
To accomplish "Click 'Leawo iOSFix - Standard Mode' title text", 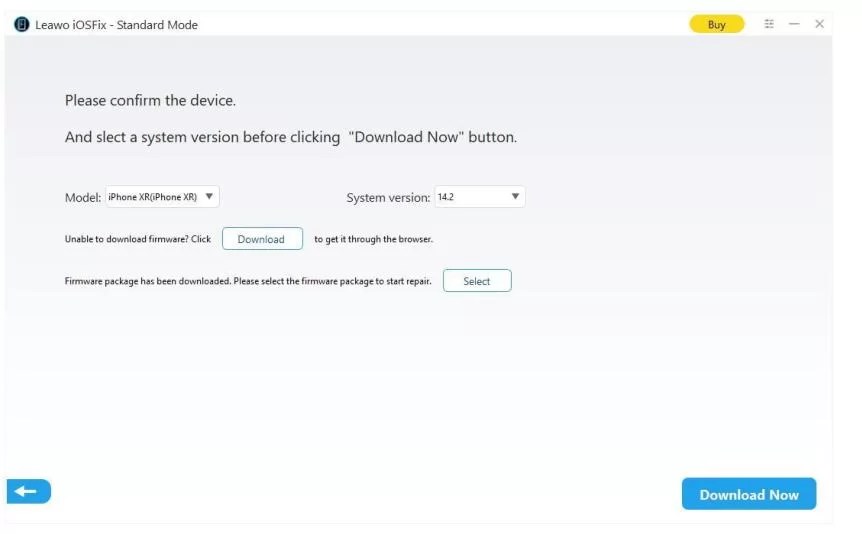I will coord(117,25).
